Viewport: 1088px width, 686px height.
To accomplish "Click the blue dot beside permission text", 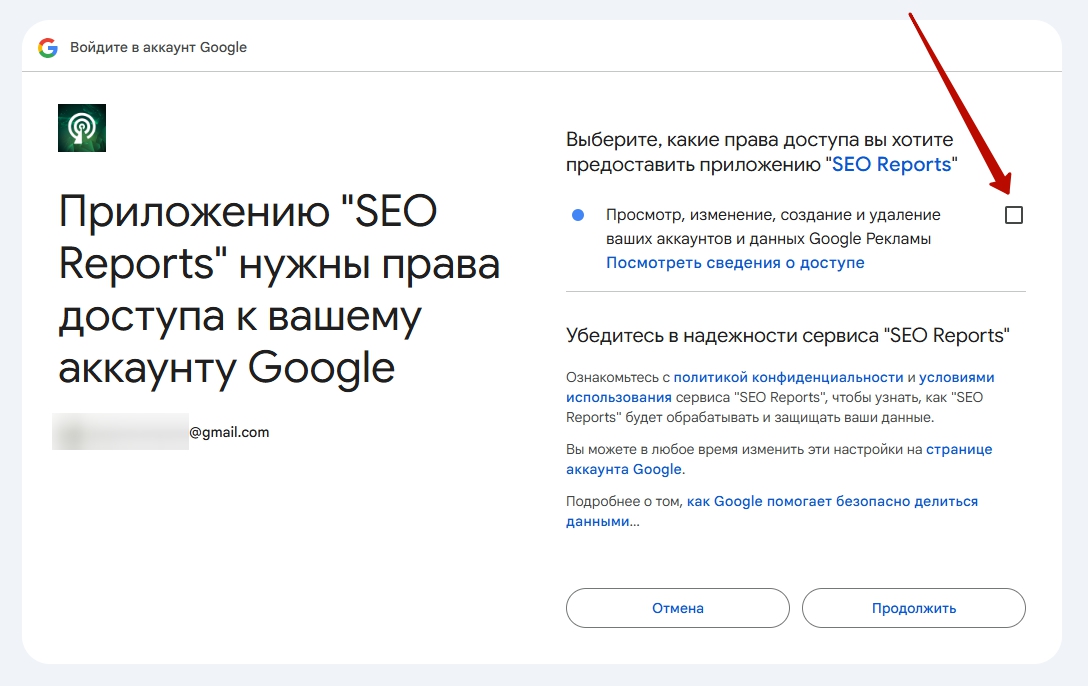I will pyautogui.click(x=577, y=215).
